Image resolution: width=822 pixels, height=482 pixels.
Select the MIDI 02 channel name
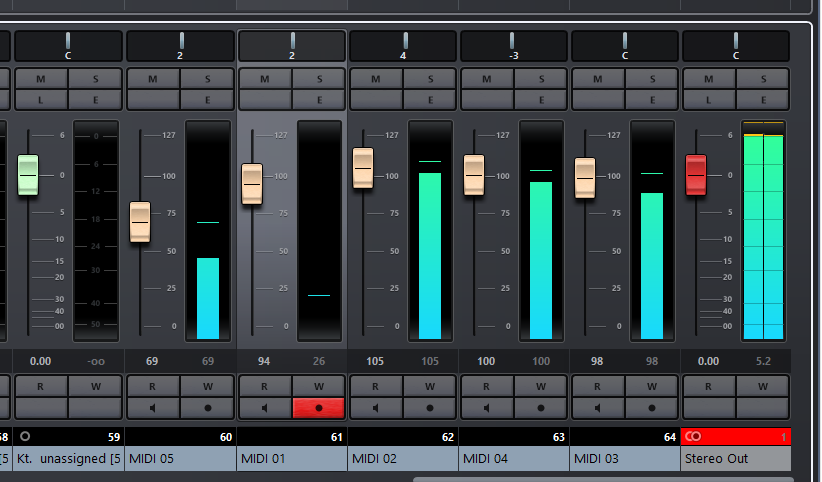click(x=402, y=459)
